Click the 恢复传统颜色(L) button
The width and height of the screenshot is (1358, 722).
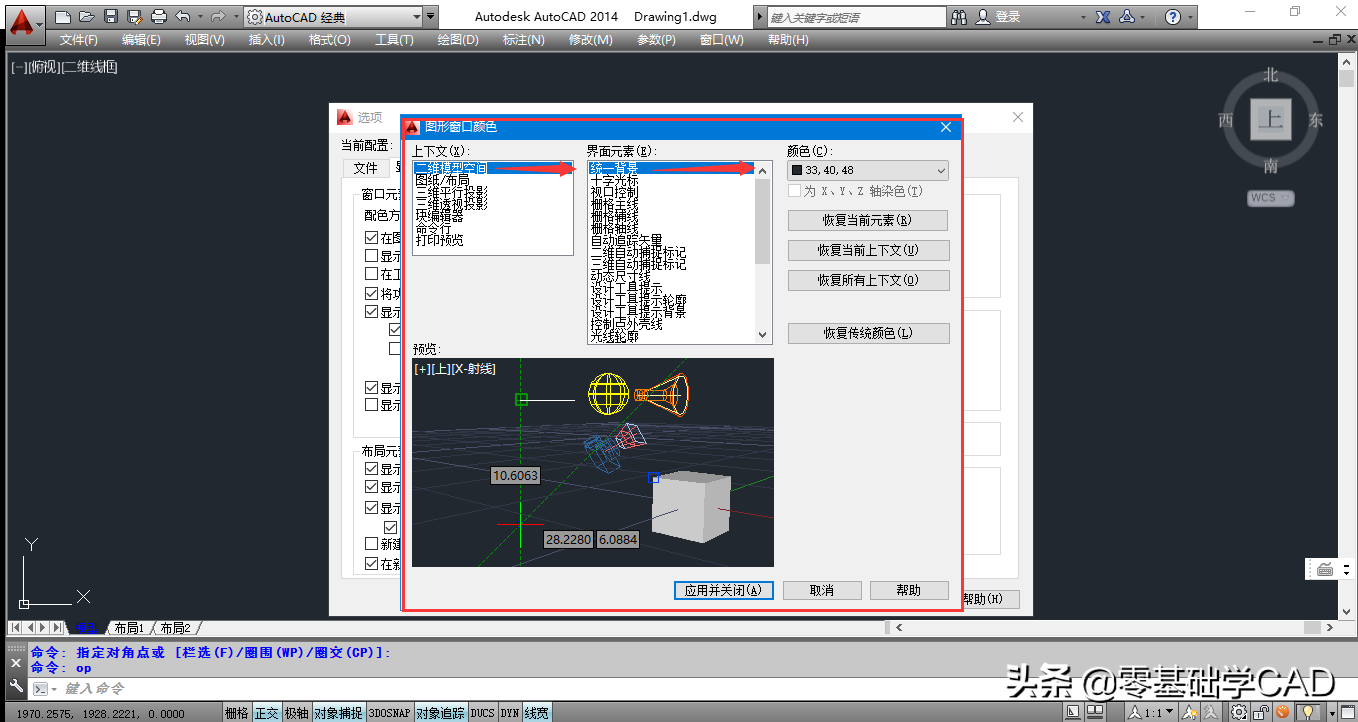click(868, 333)
